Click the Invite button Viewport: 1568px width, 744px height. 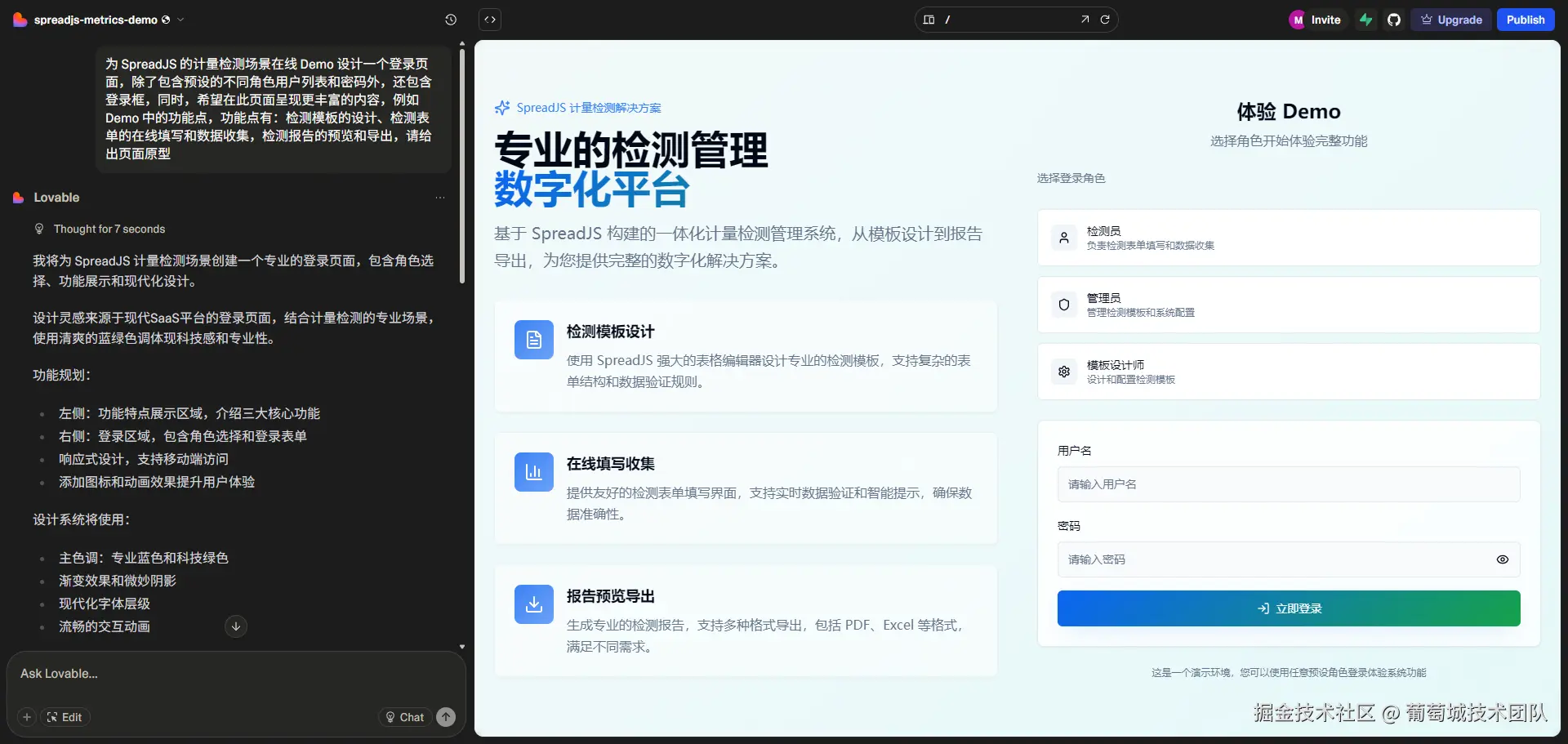click(x=1316, y=20)
